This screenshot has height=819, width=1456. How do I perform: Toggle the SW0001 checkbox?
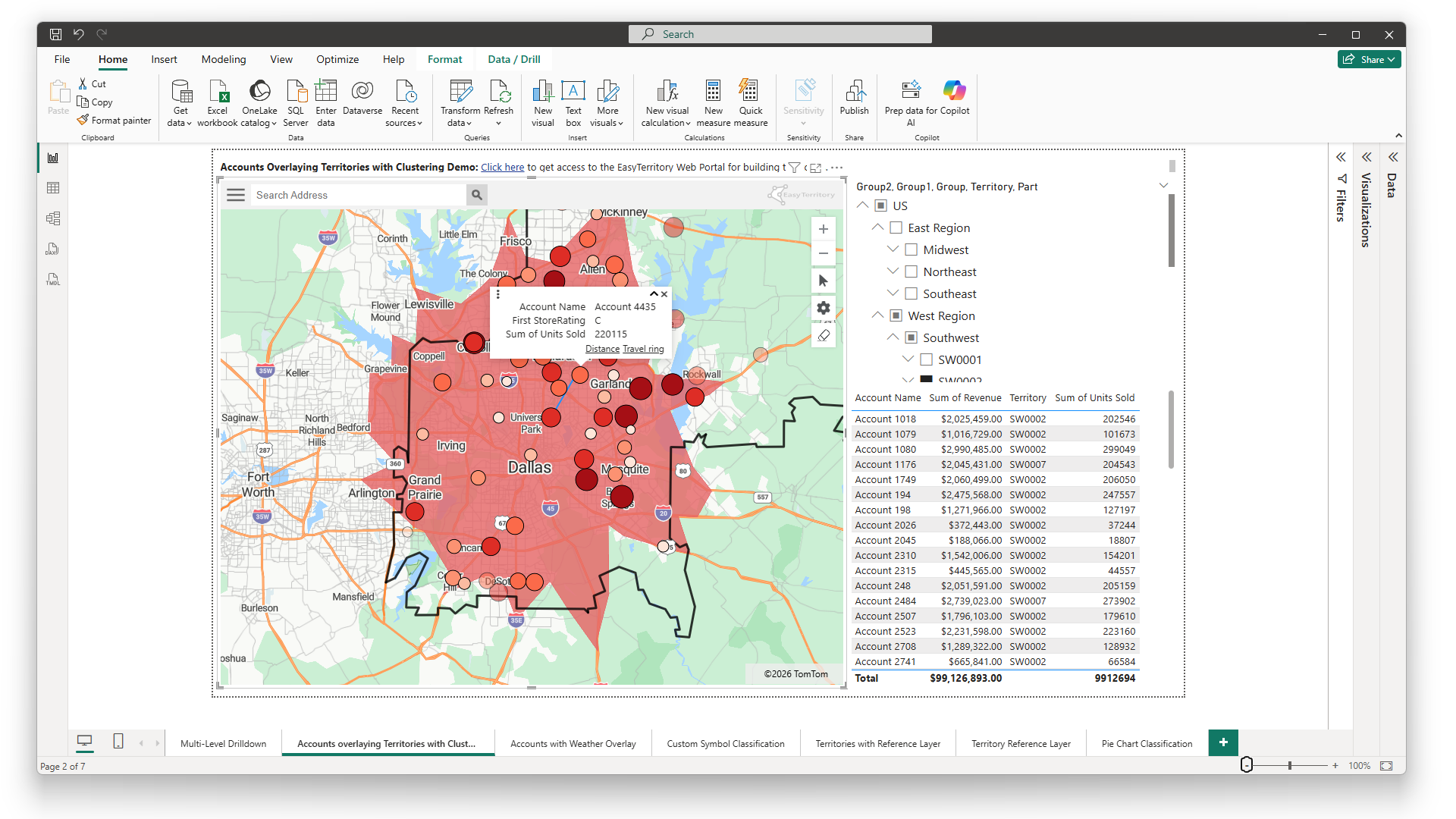926,359
